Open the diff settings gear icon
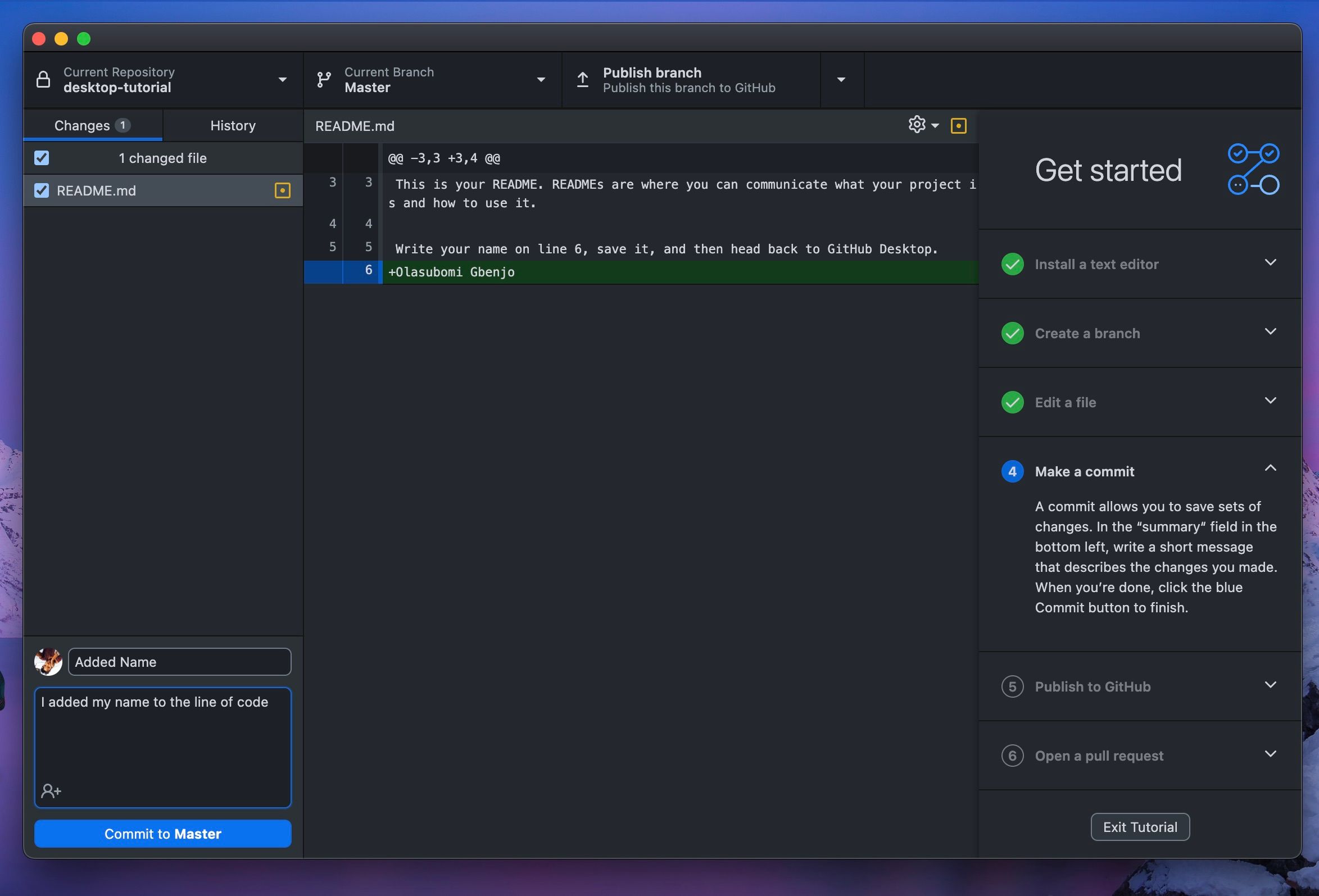1319x896 pixels. pos(916,125)
